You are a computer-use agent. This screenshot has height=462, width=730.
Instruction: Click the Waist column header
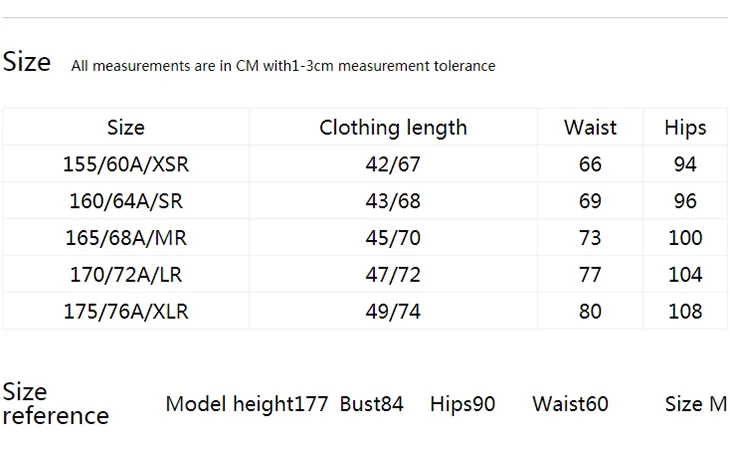(x=590, y=127)
